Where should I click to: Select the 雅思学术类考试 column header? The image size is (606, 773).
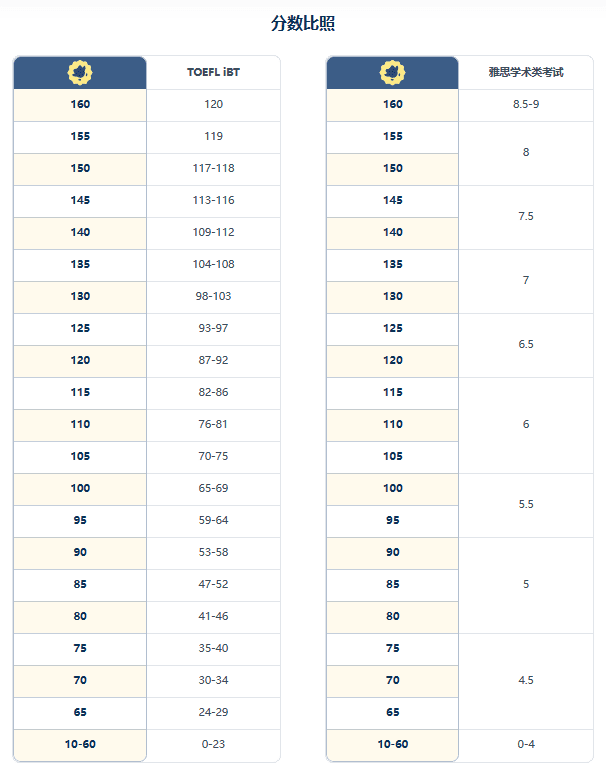526,72
